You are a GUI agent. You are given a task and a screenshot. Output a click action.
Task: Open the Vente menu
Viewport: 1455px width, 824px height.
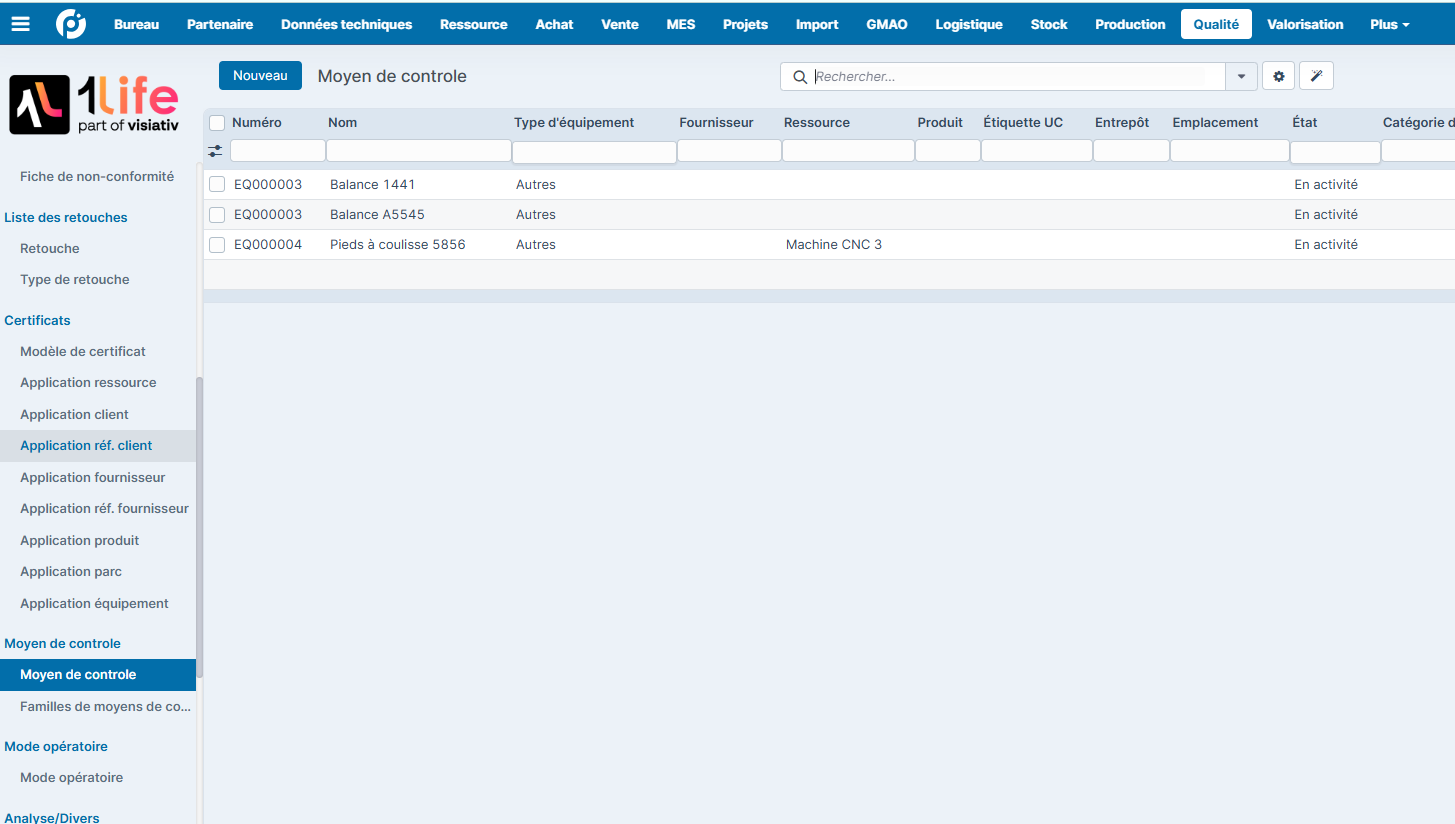coord(620,24)
